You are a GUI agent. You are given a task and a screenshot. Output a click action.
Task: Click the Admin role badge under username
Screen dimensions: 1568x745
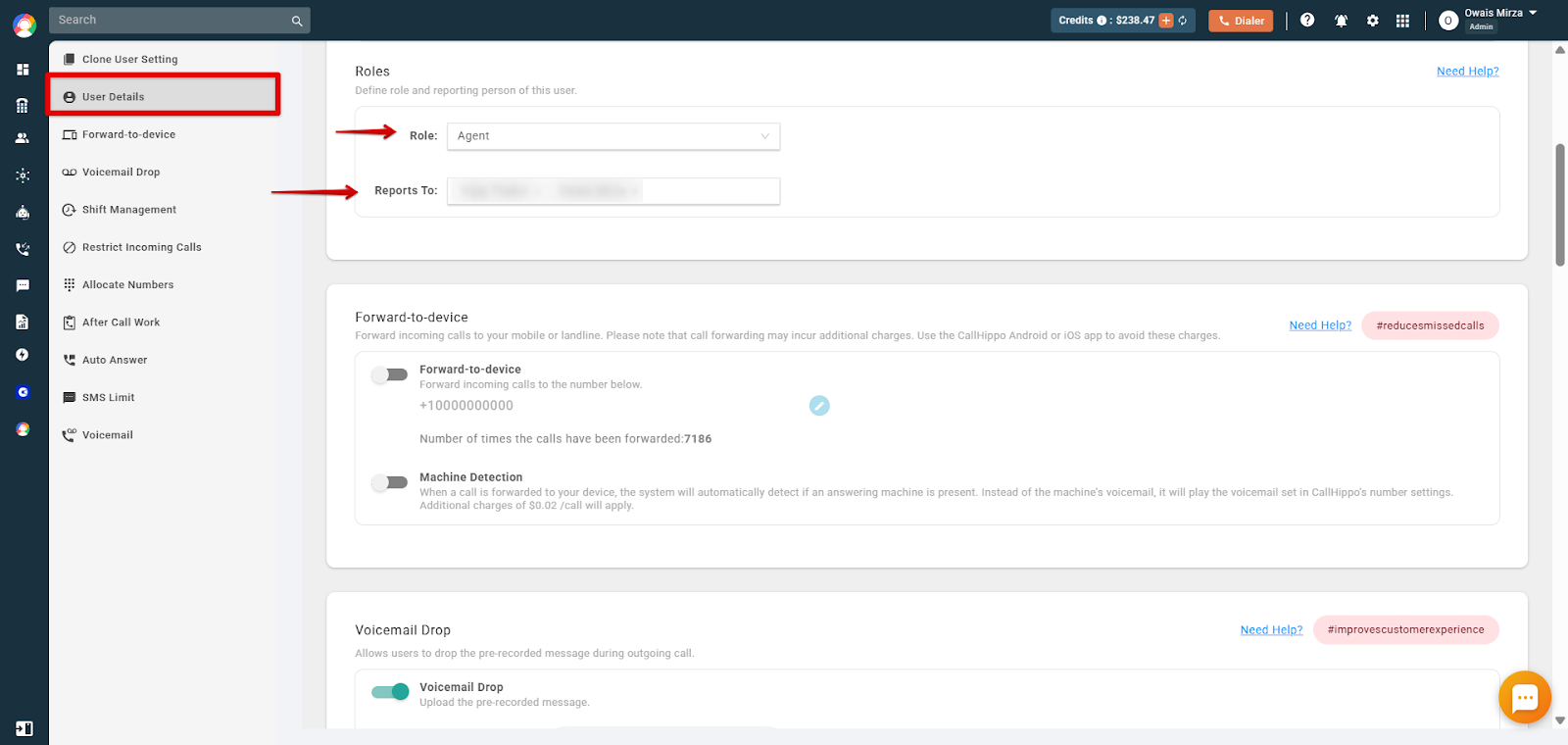tap(1481, 27)
